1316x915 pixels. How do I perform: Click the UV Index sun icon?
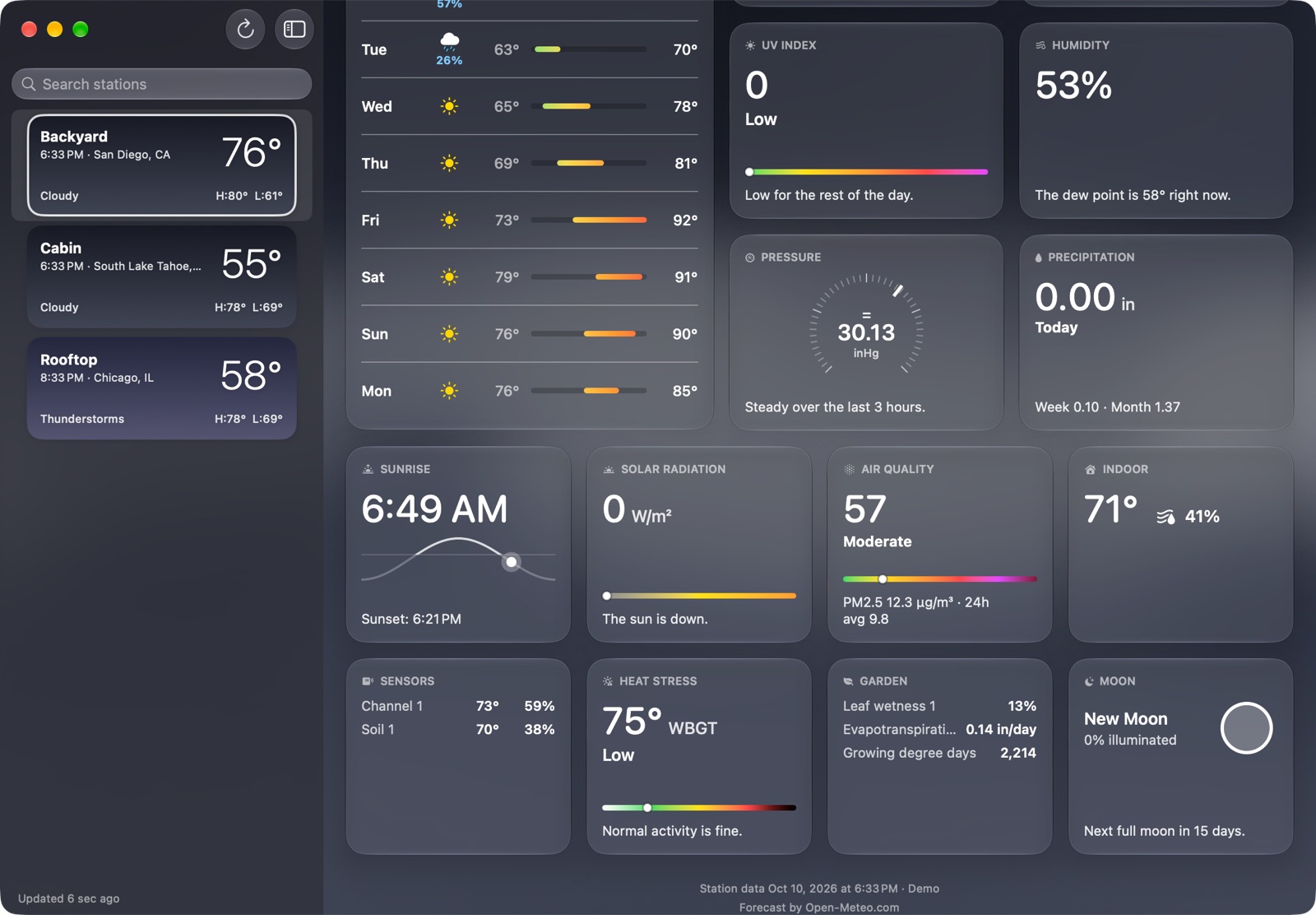click(750, 45)
